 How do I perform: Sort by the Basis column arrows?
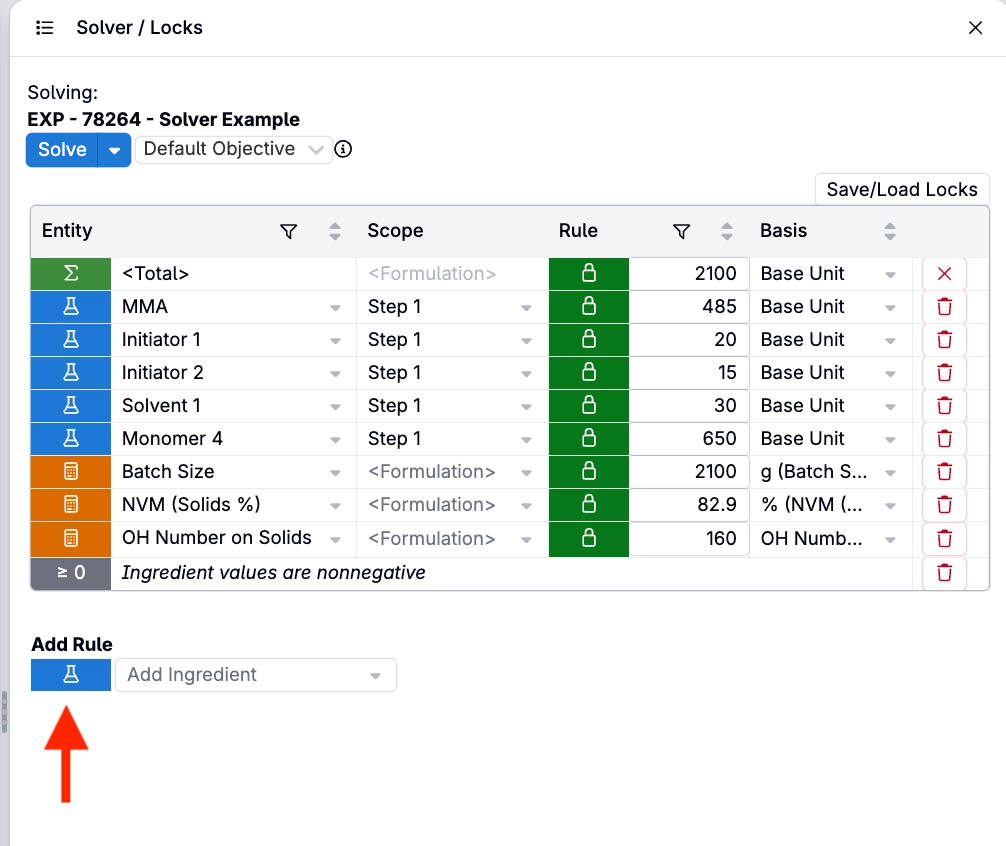click(x=890, y=231)
